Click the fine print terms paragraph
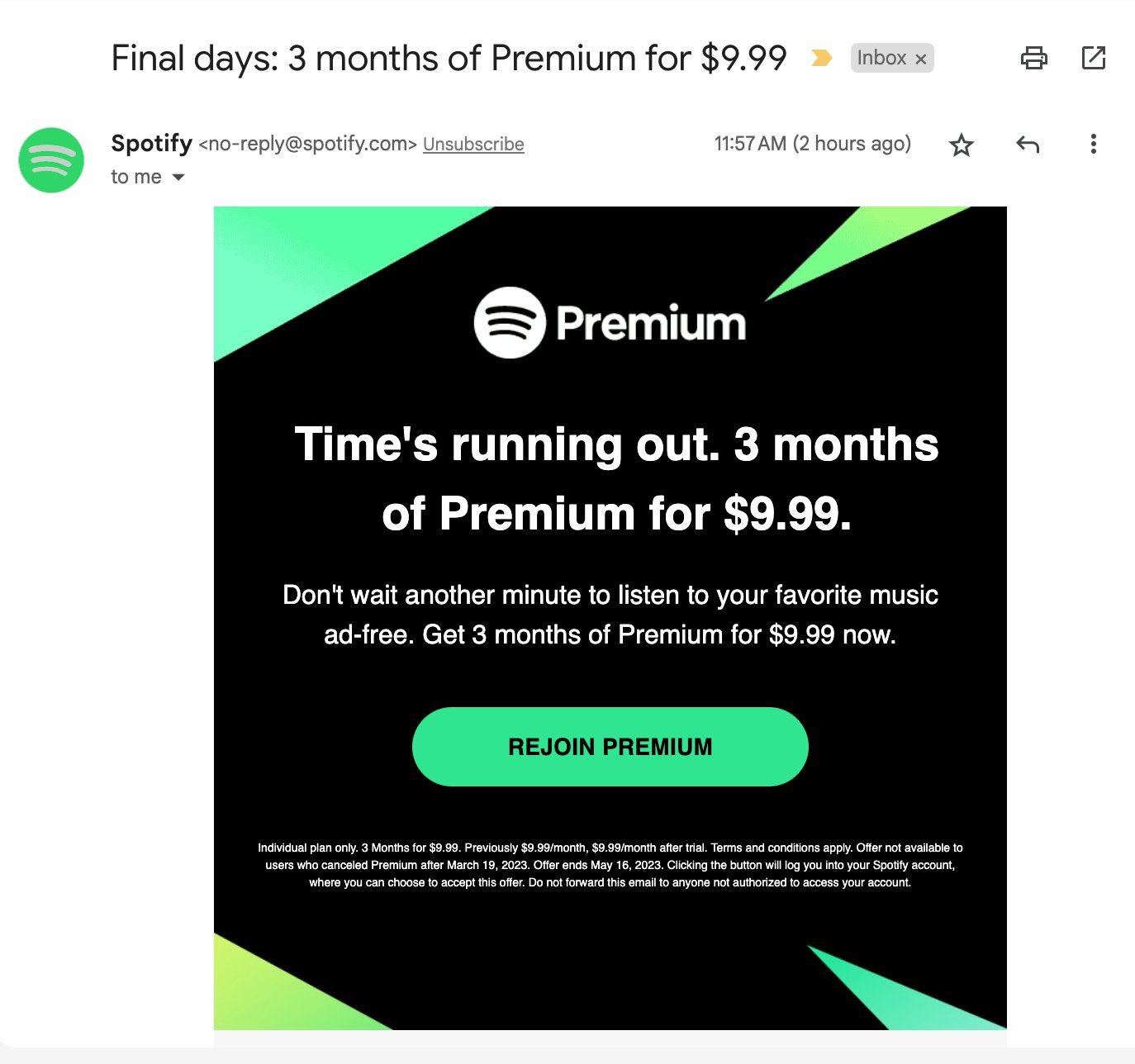 (x=610, y=865)
